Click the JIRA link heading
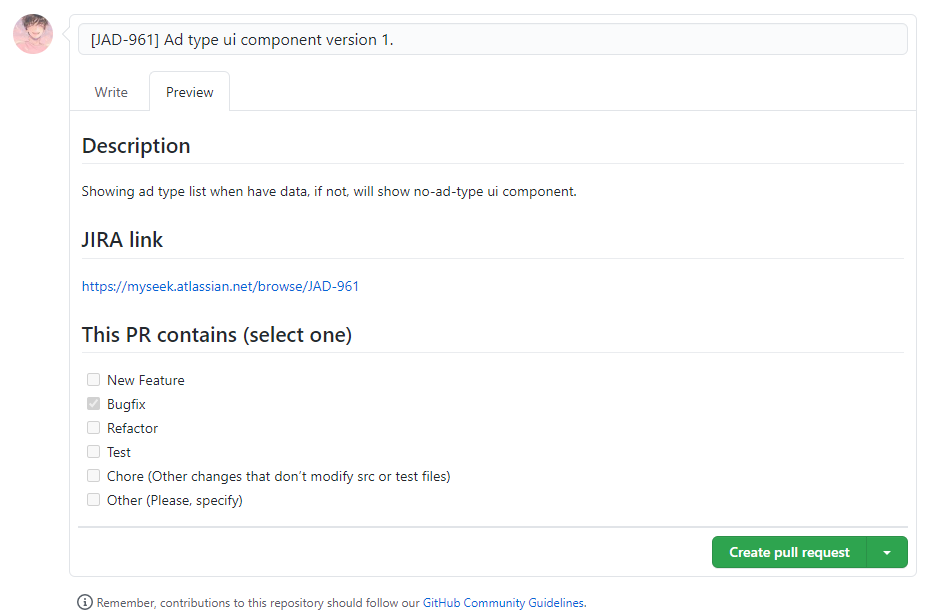 [122, 240]
